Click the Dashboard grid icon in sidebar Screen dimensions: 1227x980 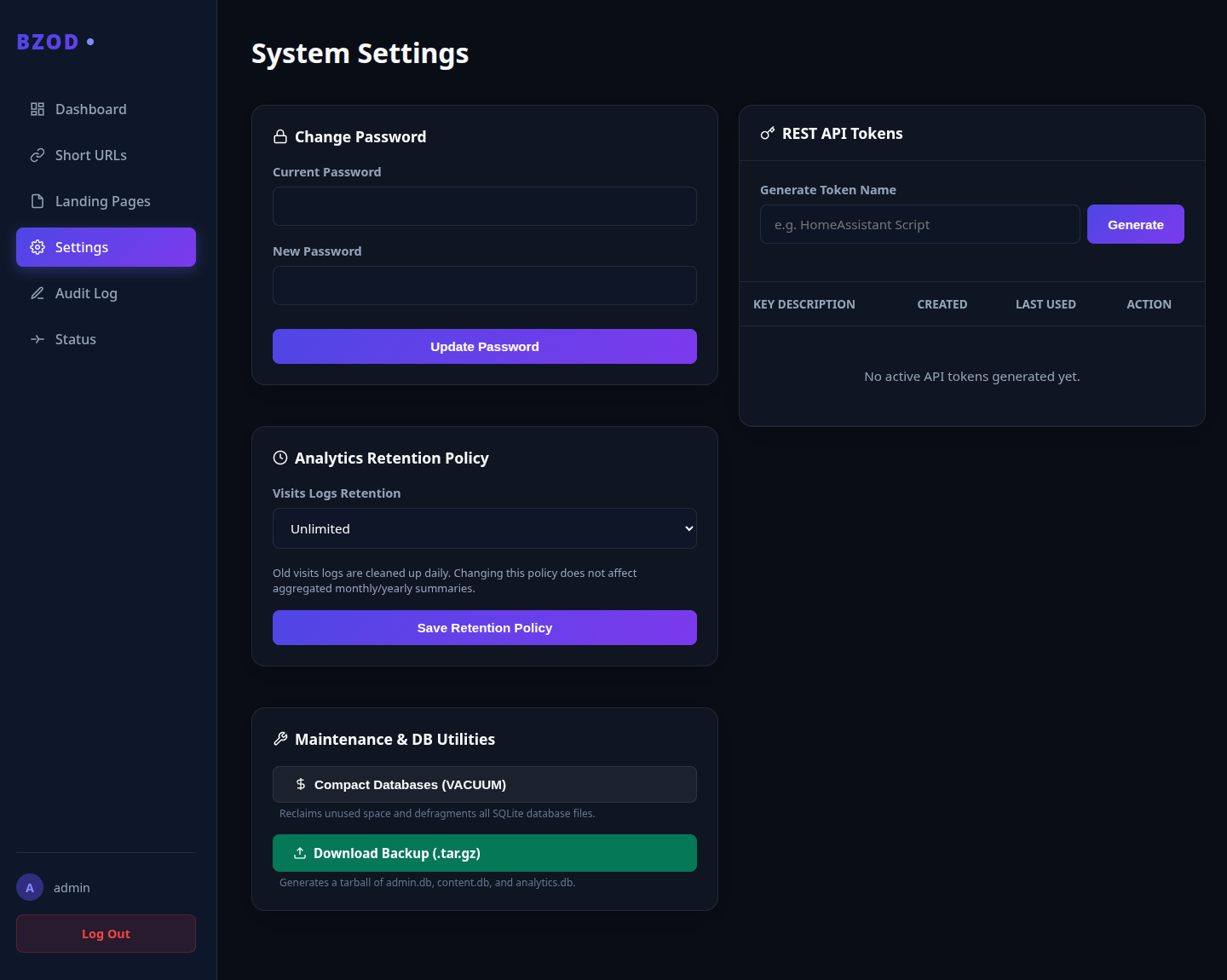click(37, 109)
